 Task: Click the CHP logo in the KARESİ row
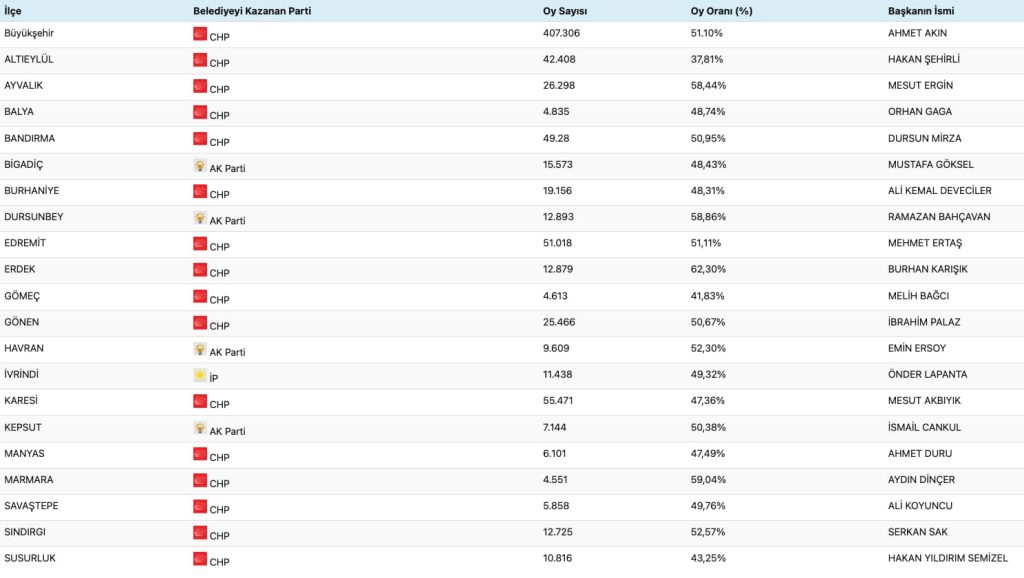tap(200, 401)
